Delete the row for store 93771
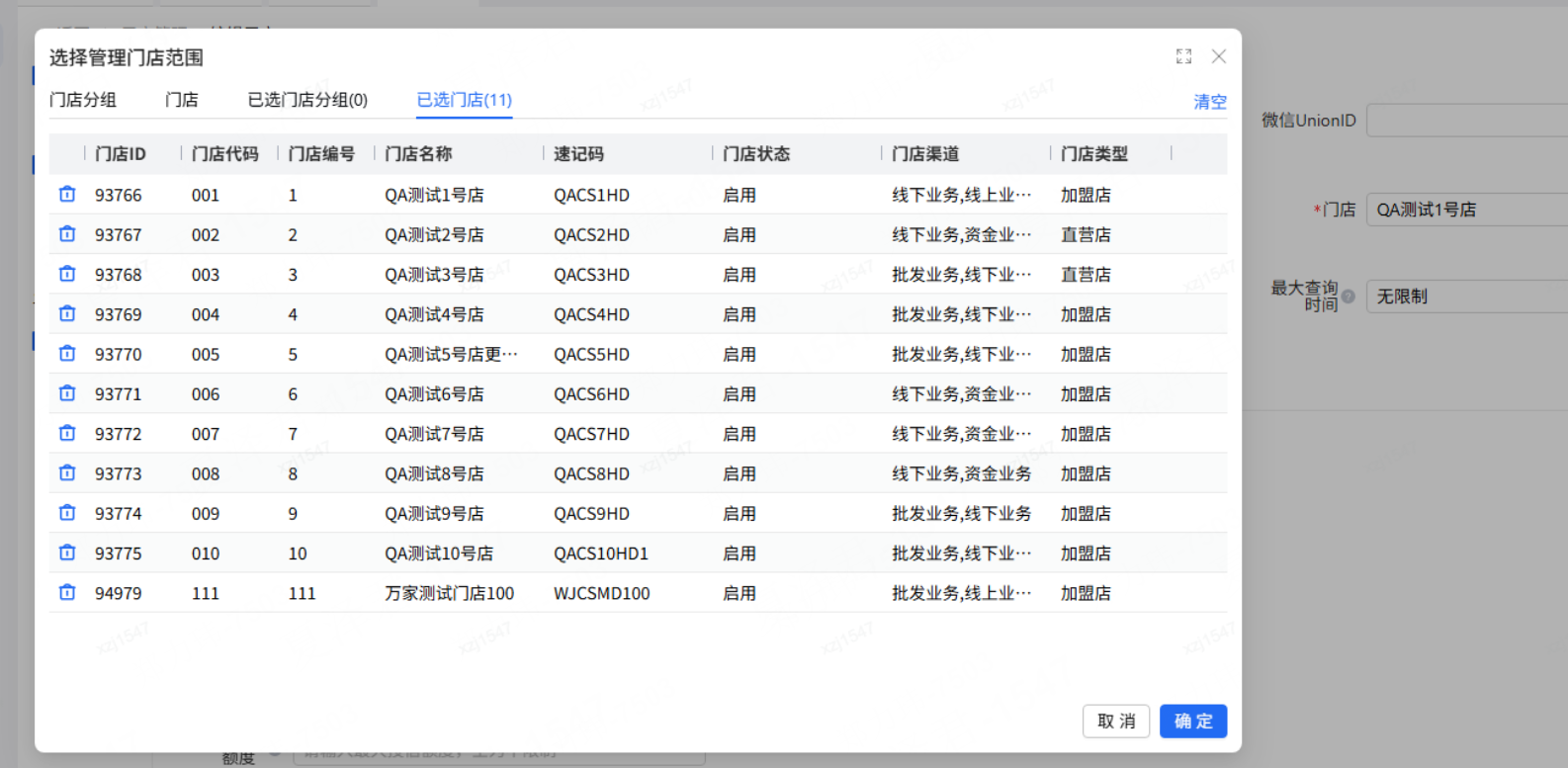 click(x=67, y=393)
